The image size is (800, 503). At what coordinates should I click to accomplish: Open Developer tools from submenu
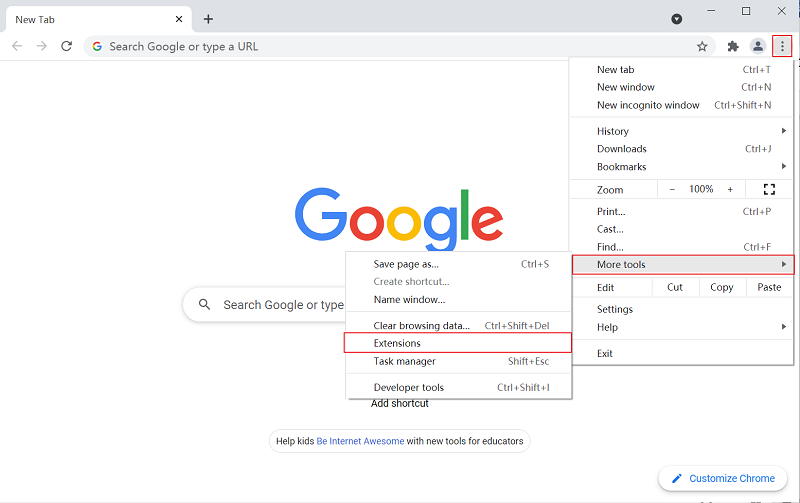coord(458,387)
